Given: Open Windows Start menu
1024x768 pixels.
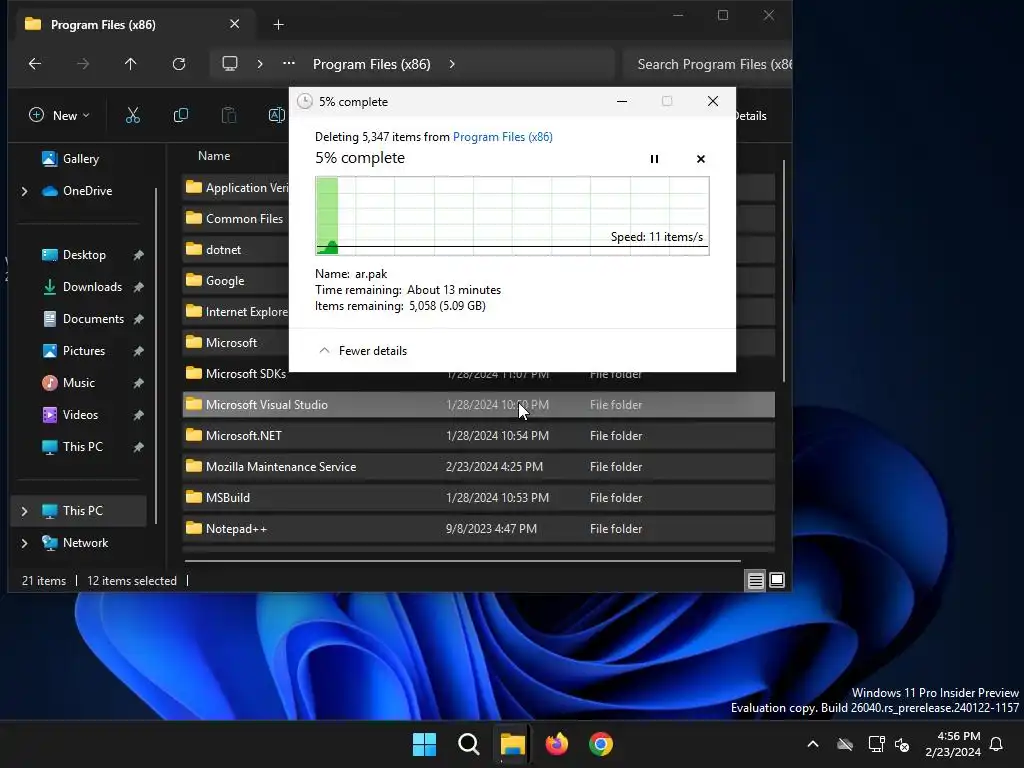Looking at the screenshot, I should pyautogui.click(x=424, y=744).
